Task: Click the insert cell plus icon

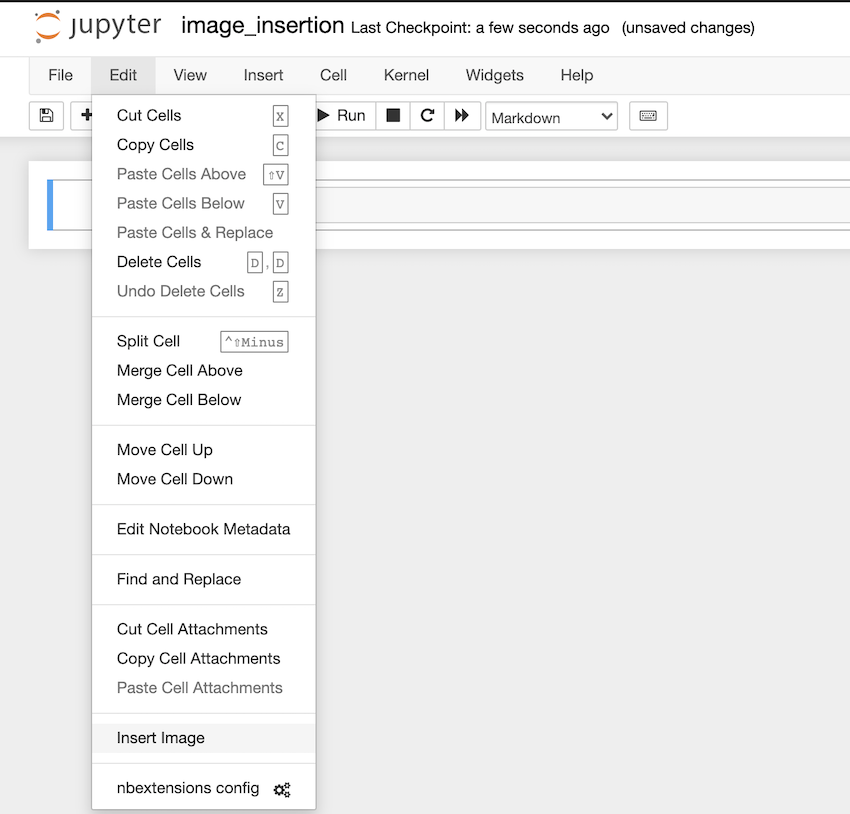Action: click(85, 115)
